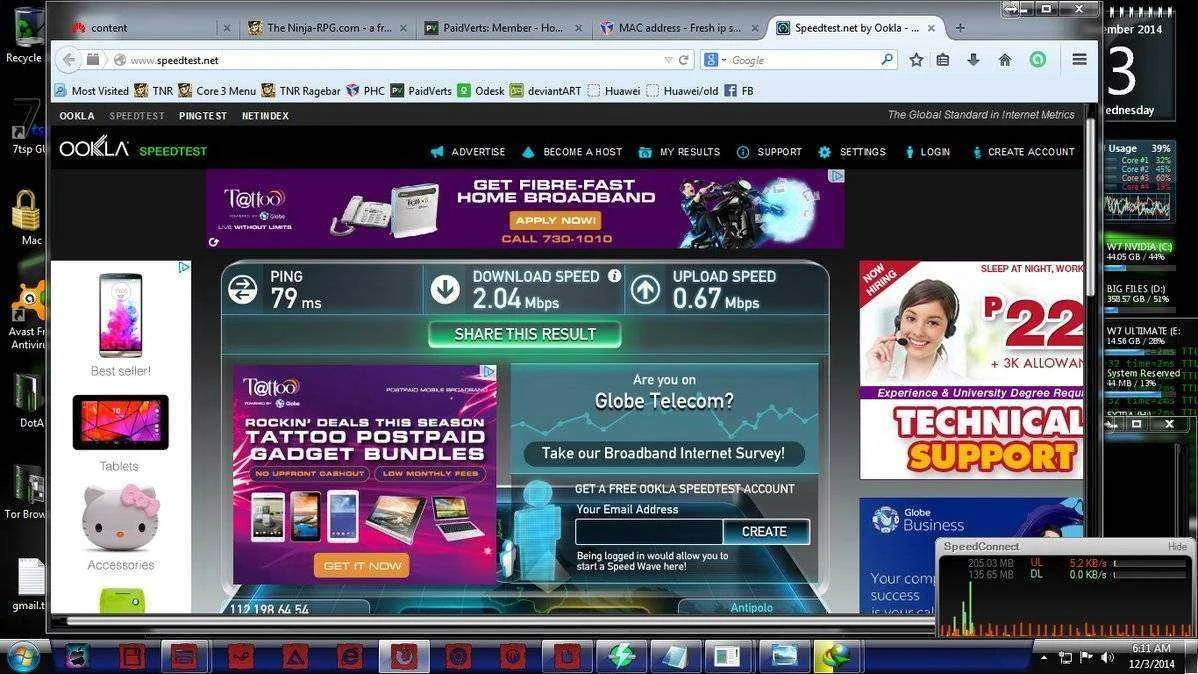The width and height of the screenshot is (1198, 674).
Task: Launch Avast Free Antivirus from the desktop
Action: click(28, 316)
